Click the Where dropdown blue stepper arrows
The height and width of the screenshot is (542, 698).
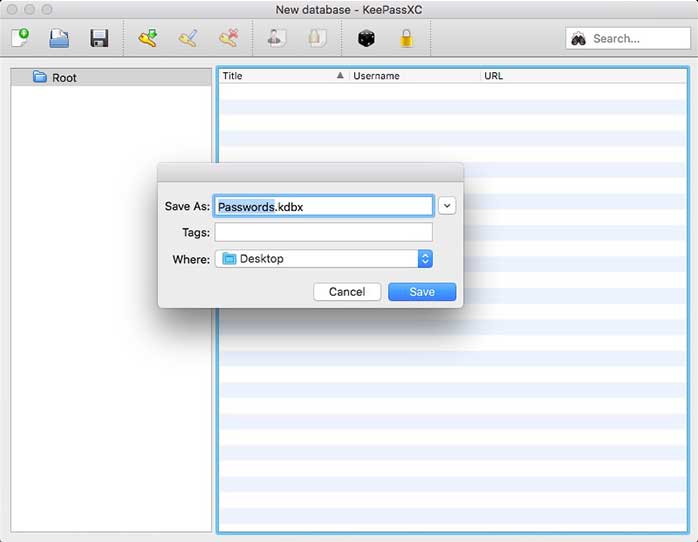point(425,259)
